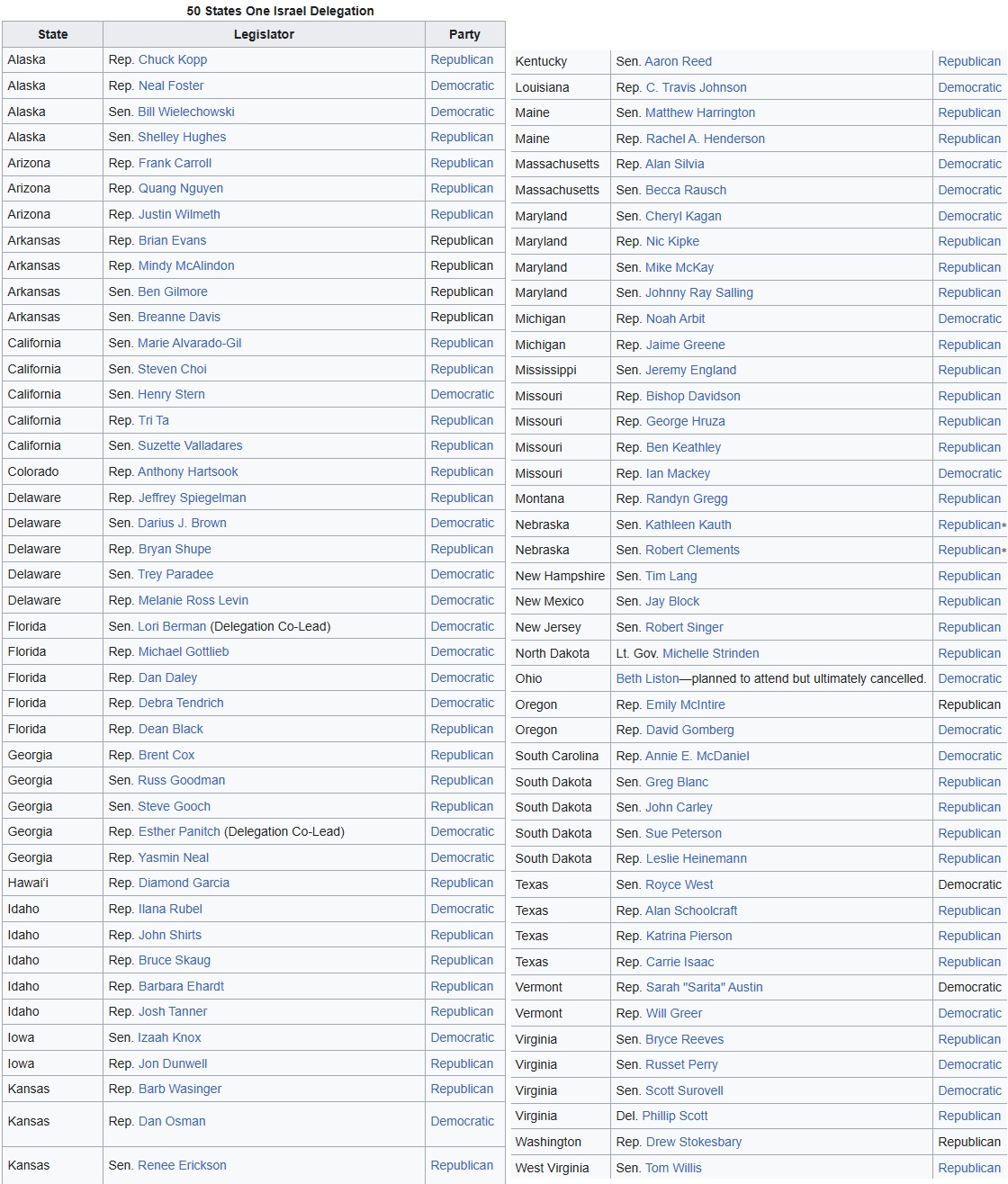Click the Bill Wielechowski link
Image resolution: width=1008 pixels, height=1184 pixels.
186,112
